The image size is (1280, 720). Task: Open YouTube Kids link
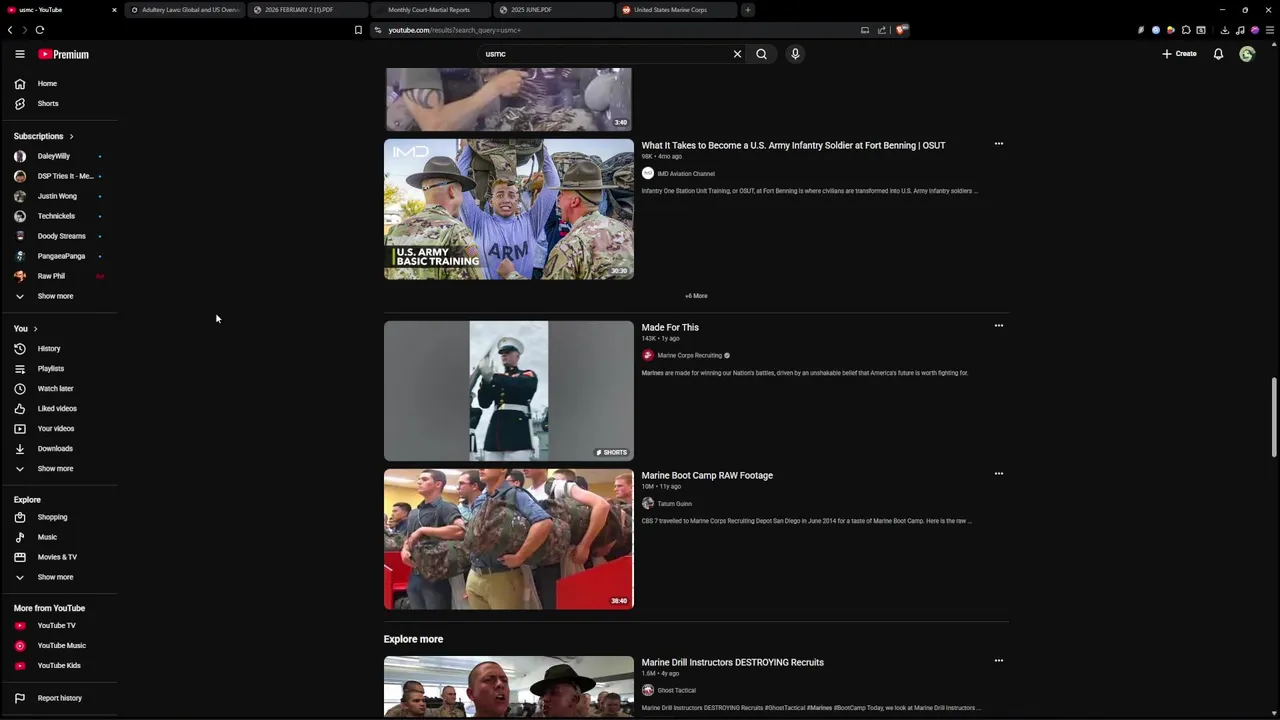click(x=59, y=666)
